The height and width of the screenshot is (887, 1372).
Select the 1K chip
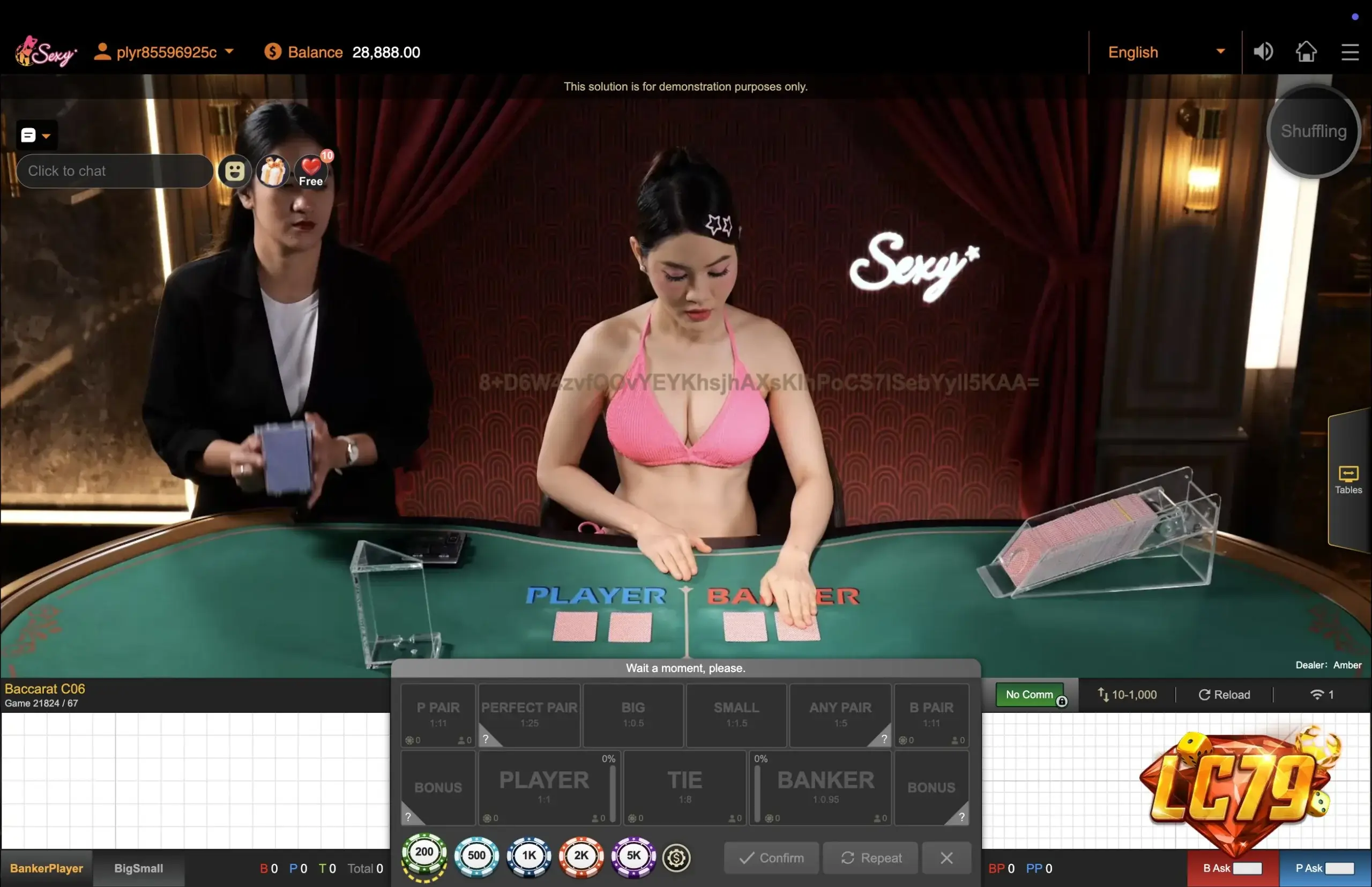[529, 857]
